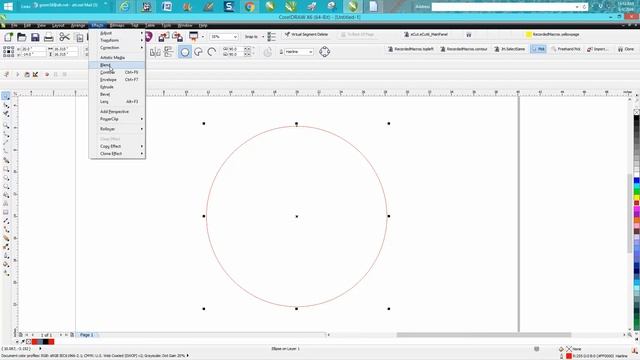This screenshot has height=360, width=640.
Task: Click the Virtual Segment Delete button
Action: point(306,35)
